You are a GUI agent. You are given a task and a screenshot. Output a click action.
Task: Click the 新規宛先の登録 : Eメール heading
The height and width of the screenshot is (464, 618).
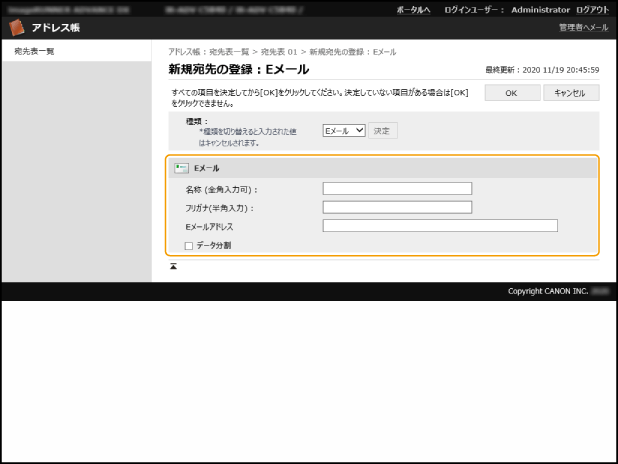[238, 70]
